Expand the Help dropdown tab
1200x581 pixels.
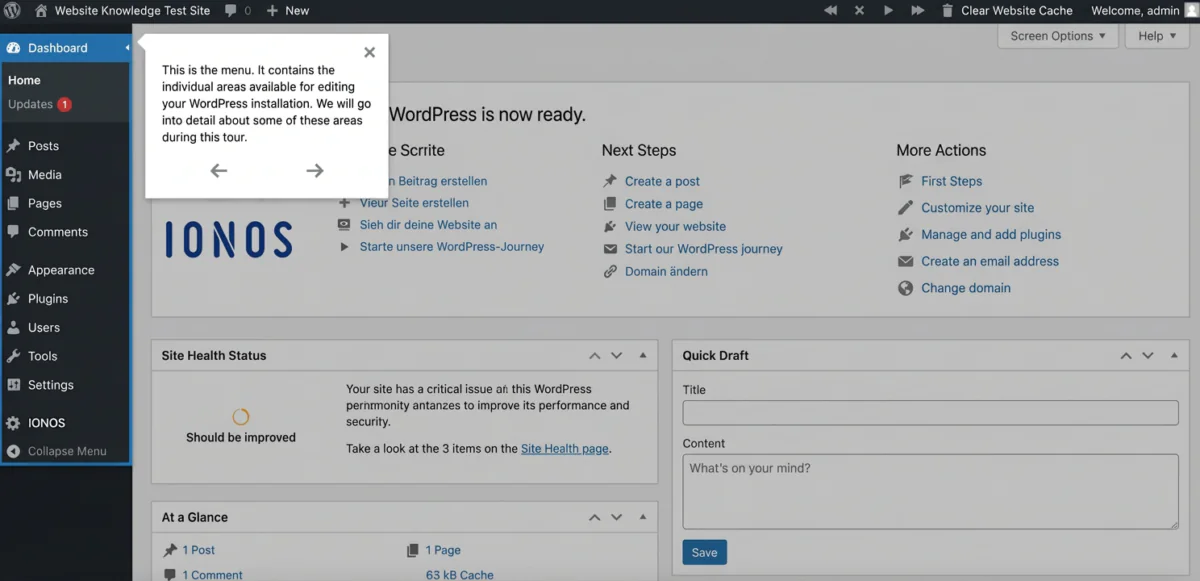coord(1157,36)
